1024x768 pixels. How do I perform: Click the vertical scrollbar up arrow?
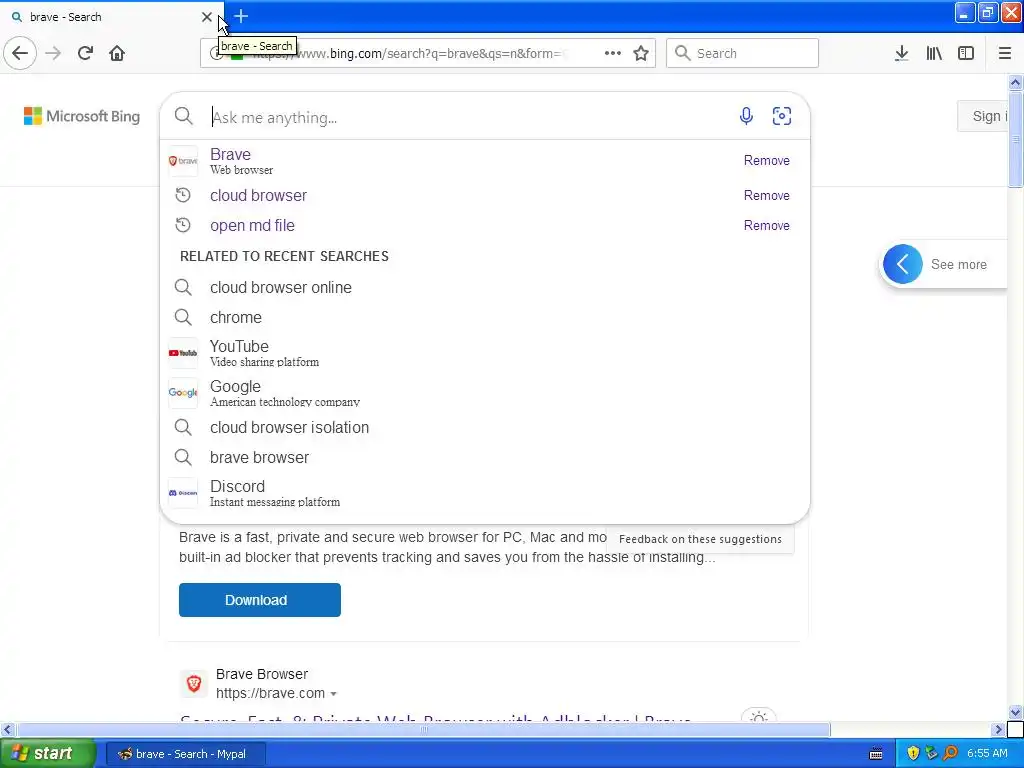(1016, 82)
